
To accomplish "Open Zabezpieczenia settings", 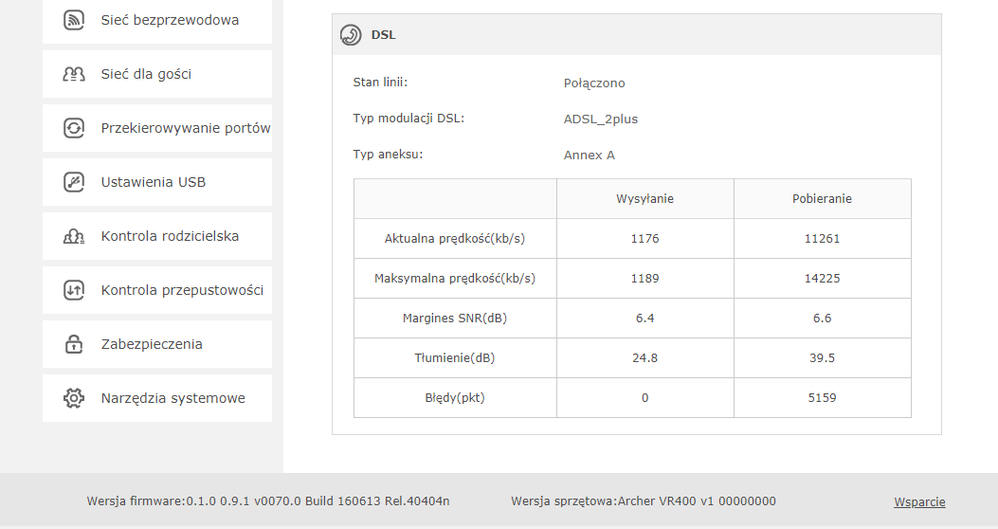I will pyautogui.click(x=152, y=344).
